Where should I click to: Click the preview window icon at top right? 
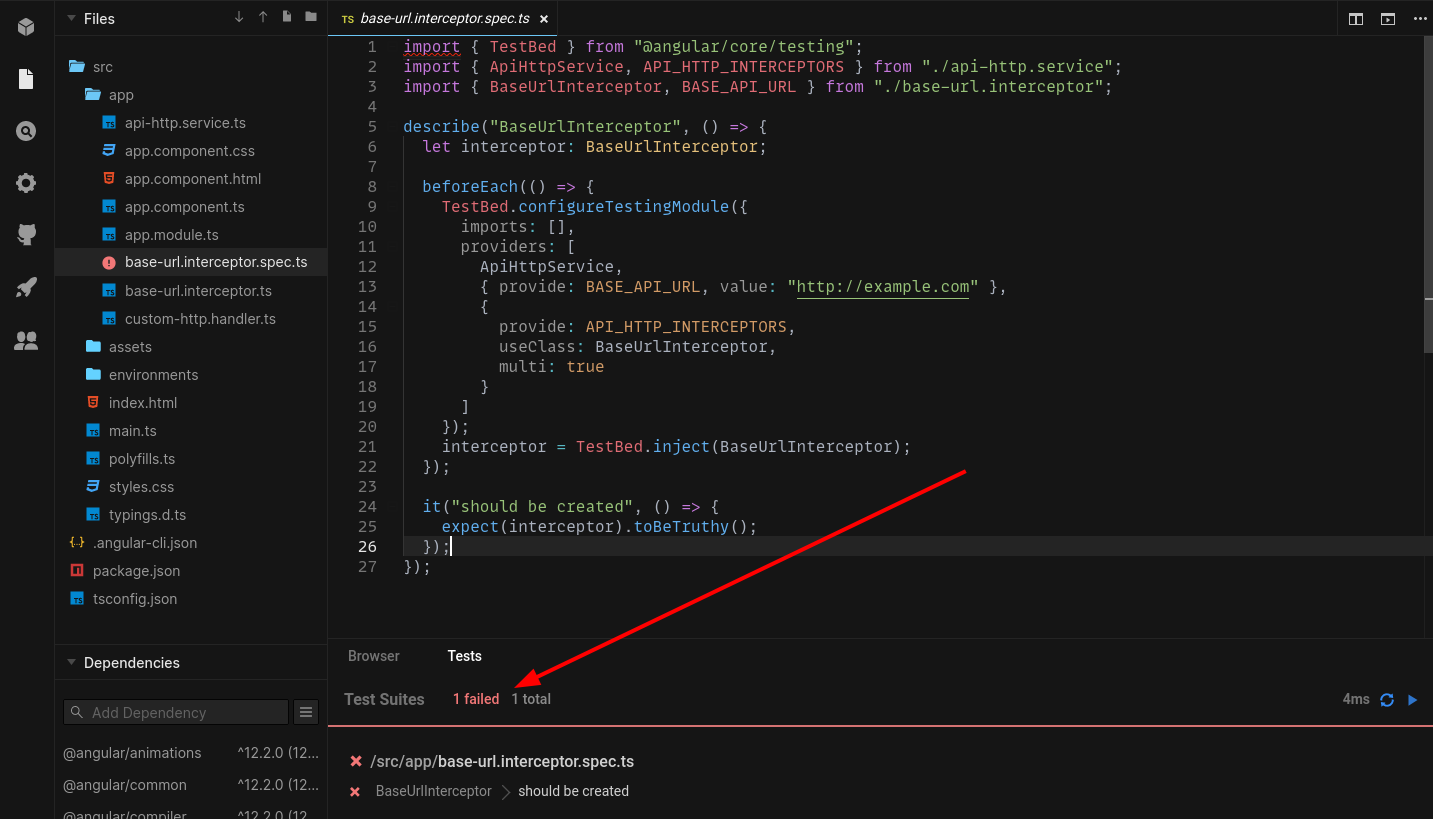click(1388, 19)
